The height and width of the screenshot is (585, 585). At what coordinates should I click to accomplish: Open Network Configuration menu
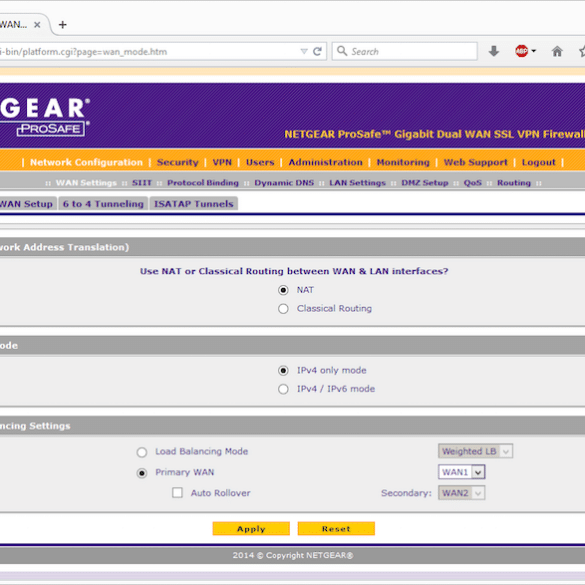(86, 162)
